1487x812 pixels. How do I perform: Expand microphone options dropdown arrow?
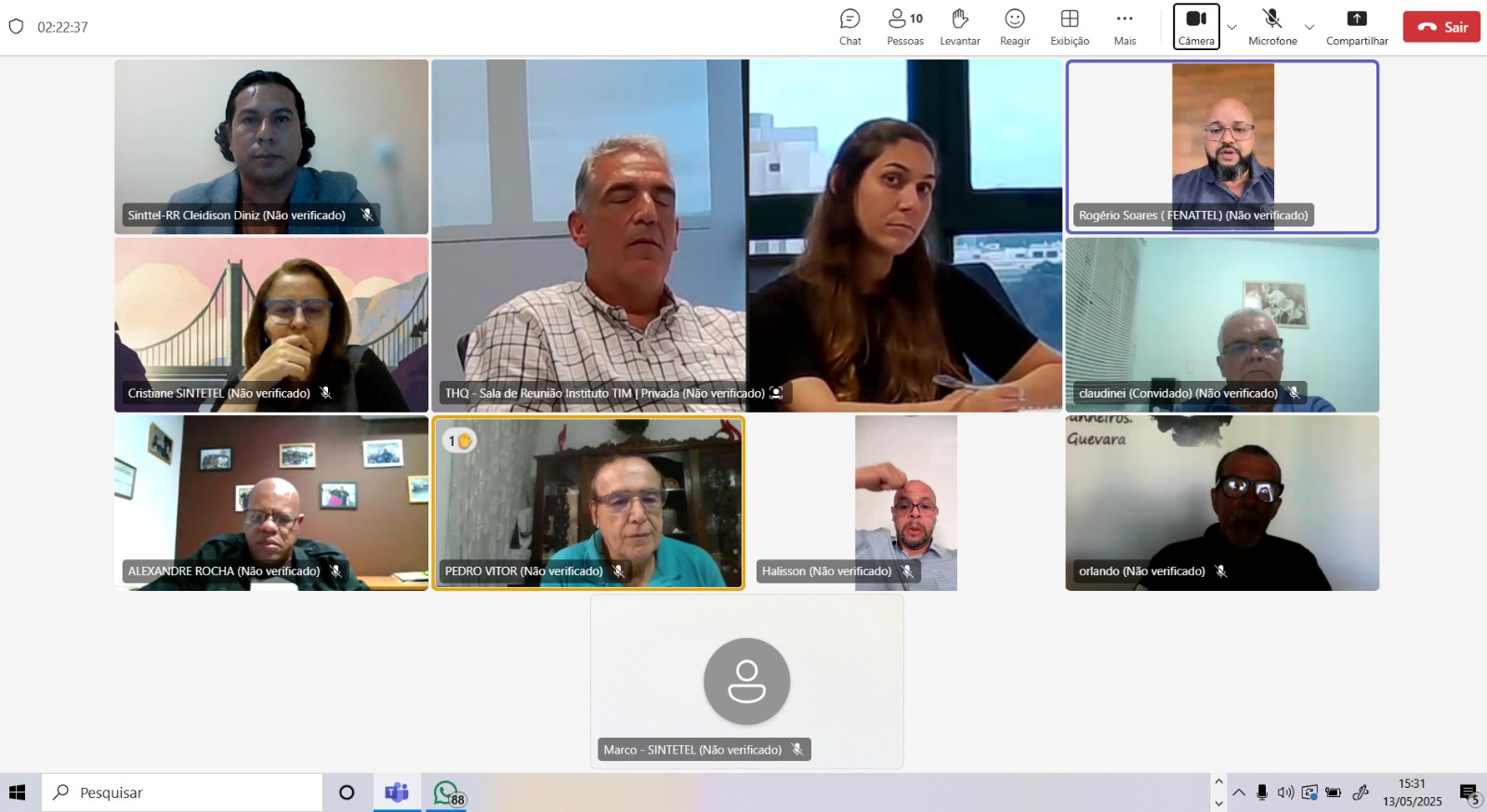1309,27
